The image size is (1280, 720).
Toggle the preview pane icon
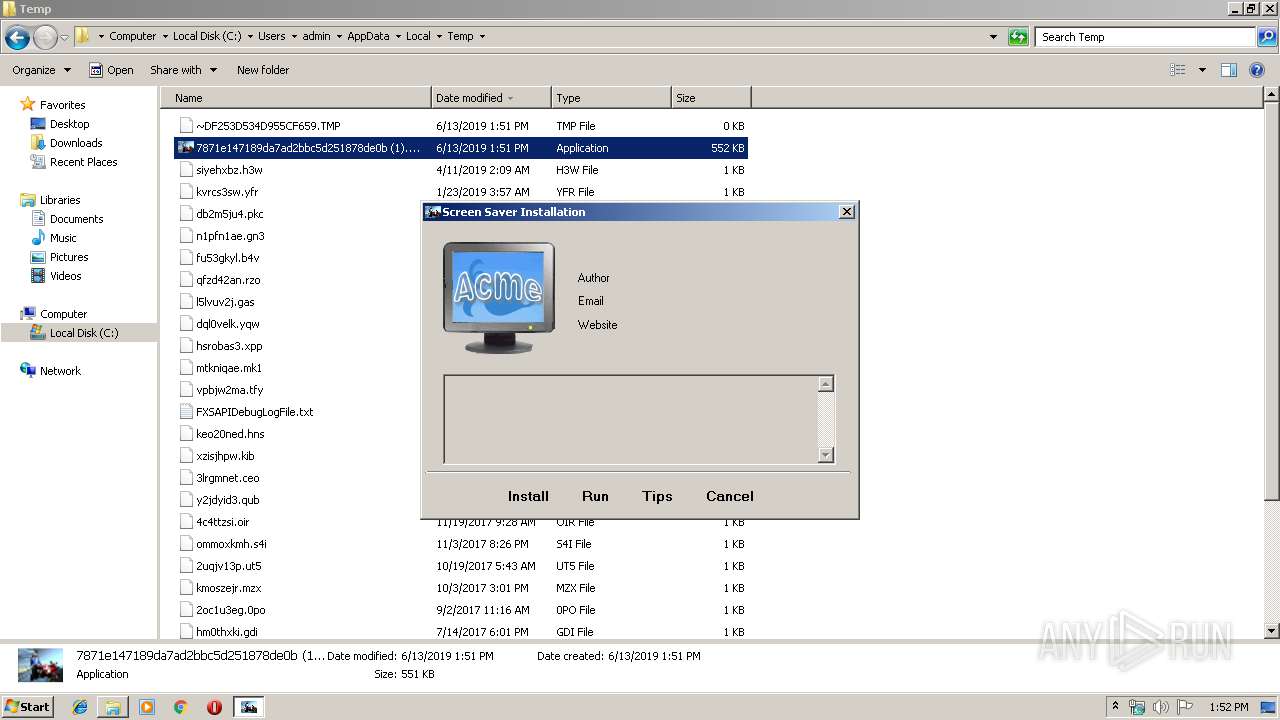(x=1229, y=70)
